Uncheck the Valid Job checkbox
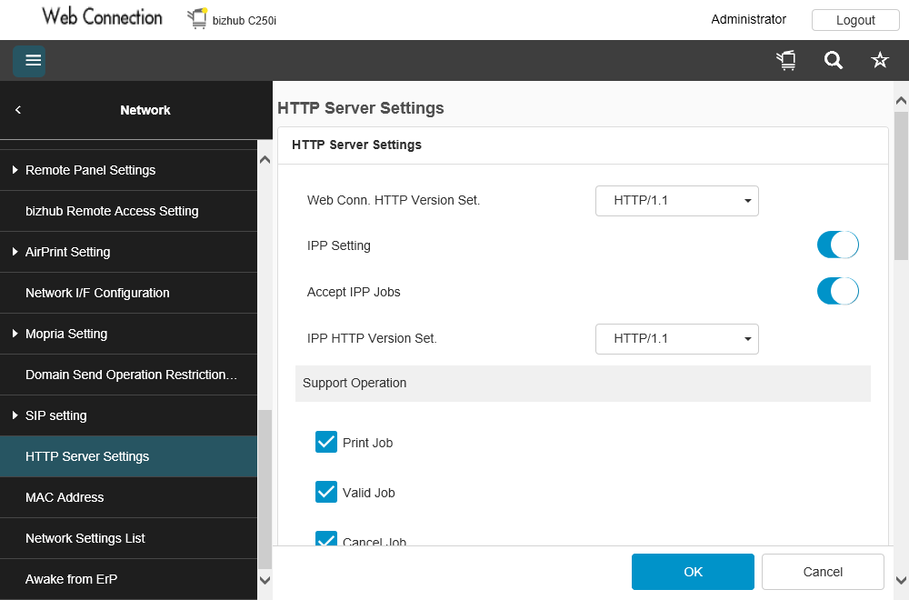909x600 pixels. [x=326, y=492]
